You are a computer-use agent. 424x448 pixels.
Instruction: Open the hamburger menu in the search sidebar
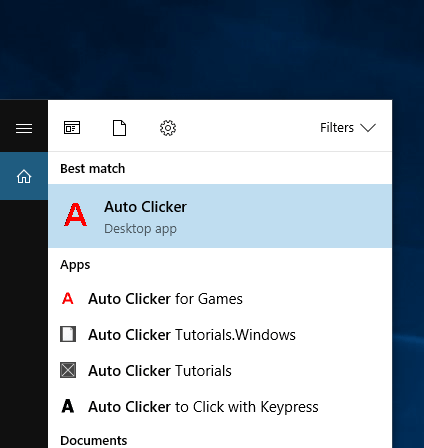point(24,128)
